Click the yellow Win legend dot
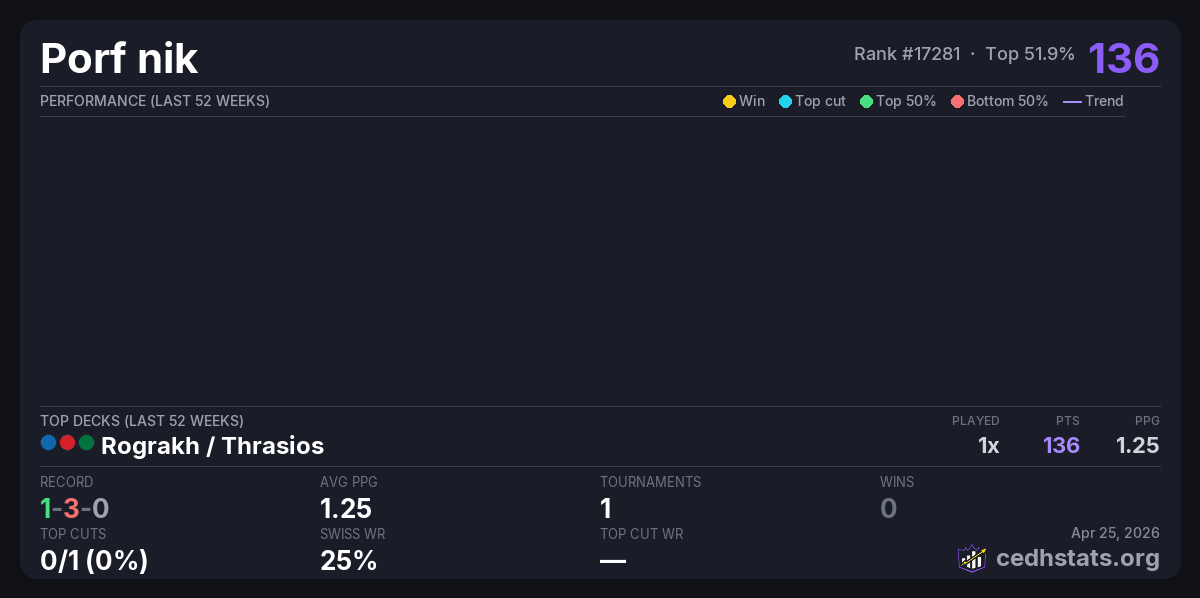The width and height of the screenshot is (1200, 598). [729, 101]
